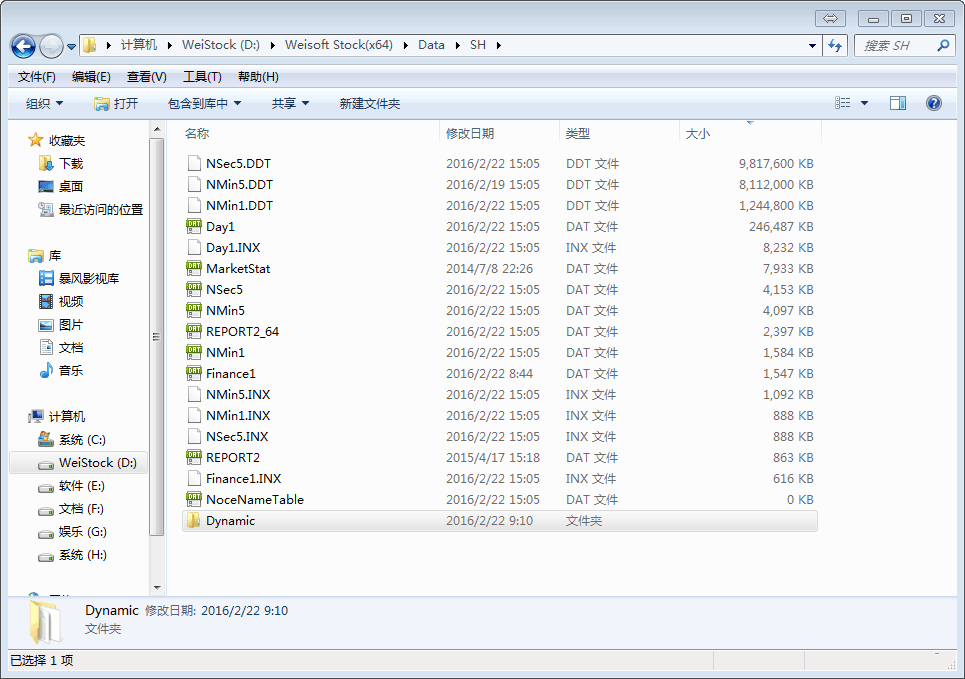Select the MarketStat DAT file icon
Viewport: 965px width, 679px height.
point(194,268)
